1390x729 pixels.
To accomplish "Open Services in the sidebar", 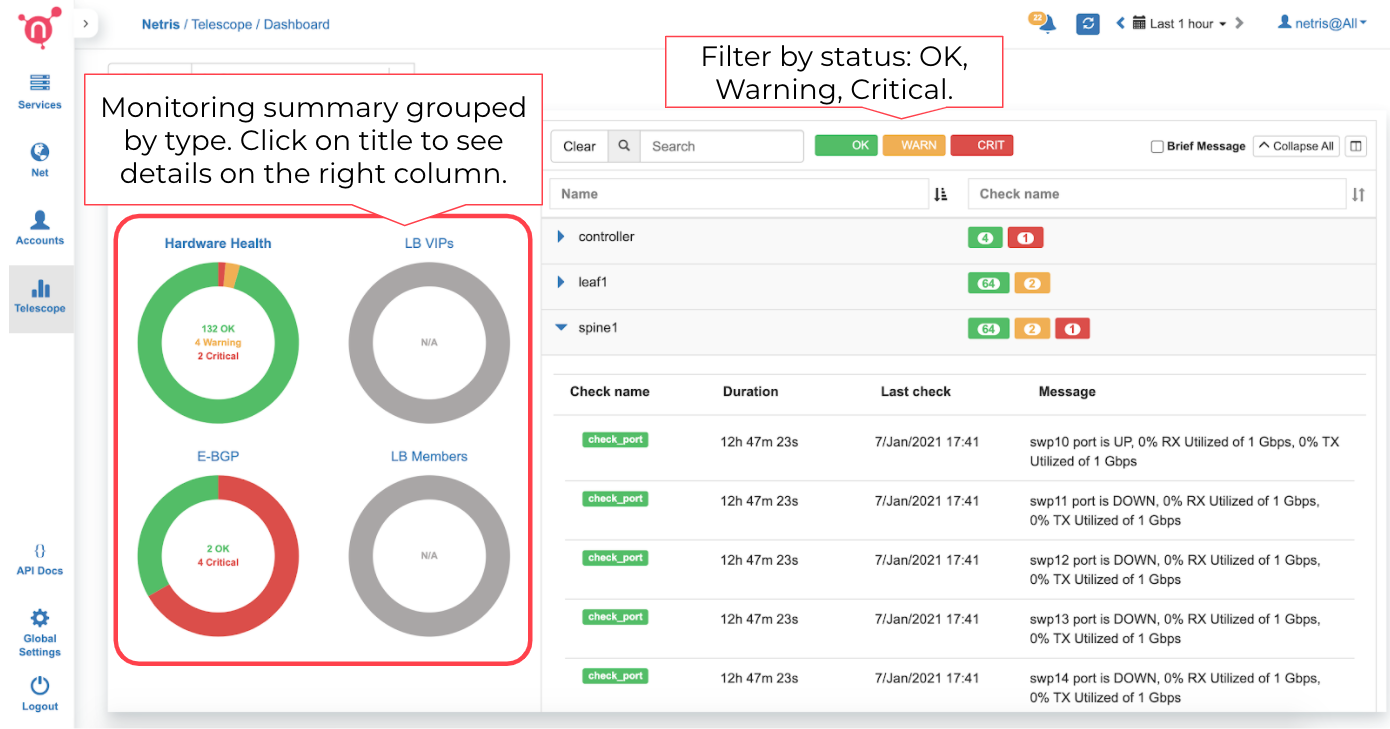I will point(39,91).
